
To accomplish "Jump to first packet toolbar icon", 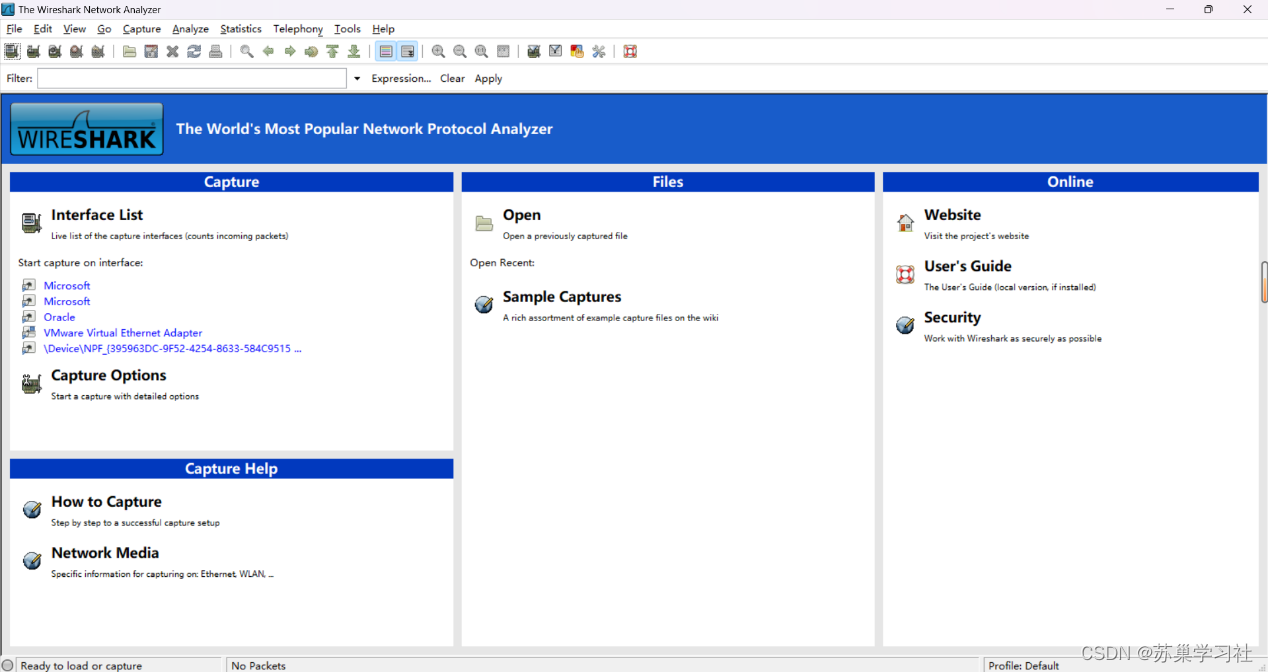I will (333, 51).
